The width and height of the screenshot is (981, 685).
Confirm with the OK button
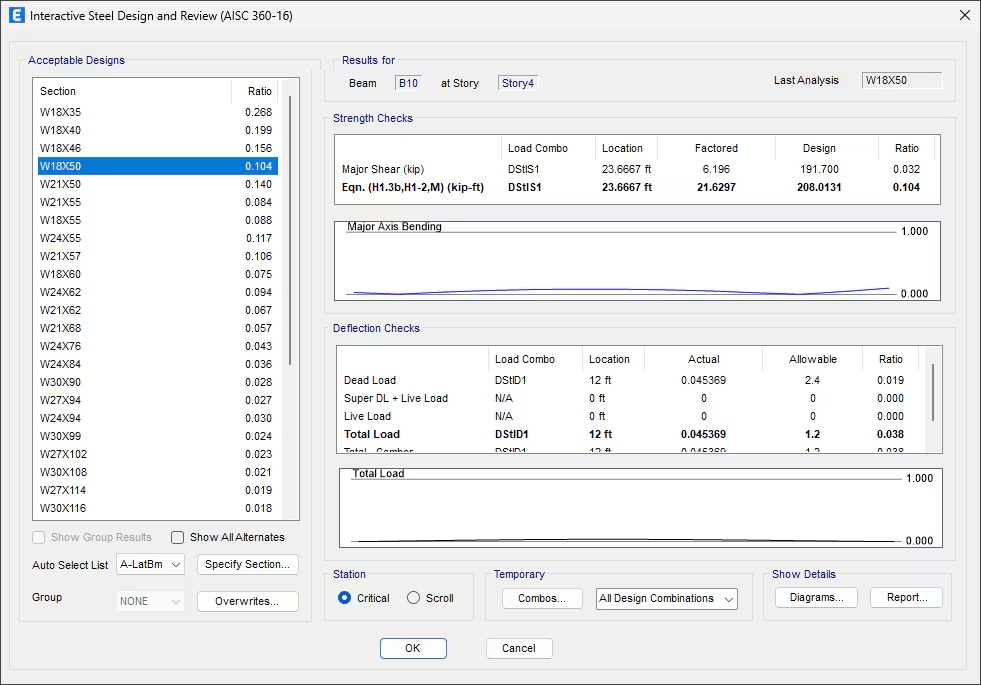pyautogui.click(x=413, y=648)
